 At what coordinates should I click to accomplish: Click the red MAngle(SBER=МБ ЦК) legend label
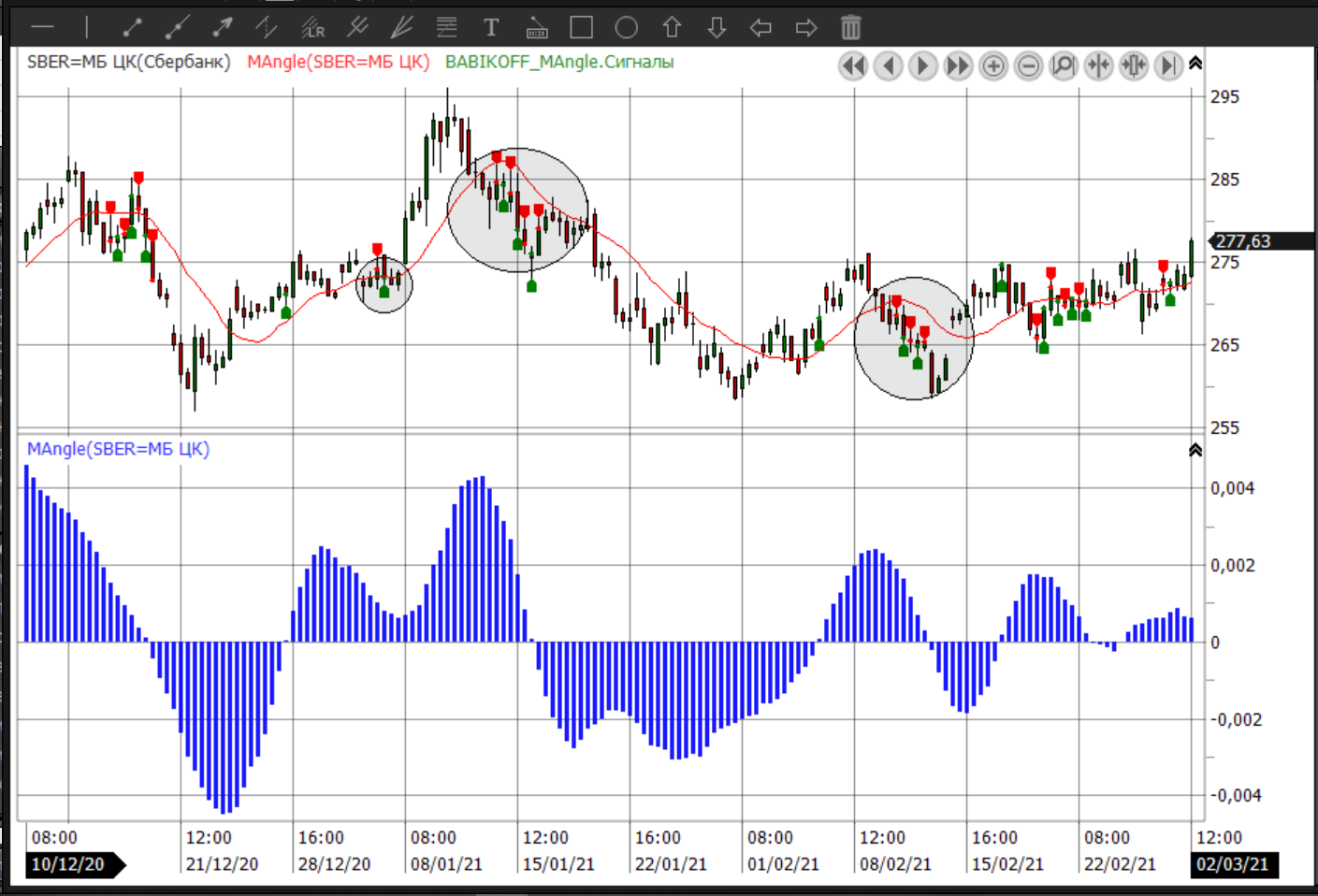[338, 62]
